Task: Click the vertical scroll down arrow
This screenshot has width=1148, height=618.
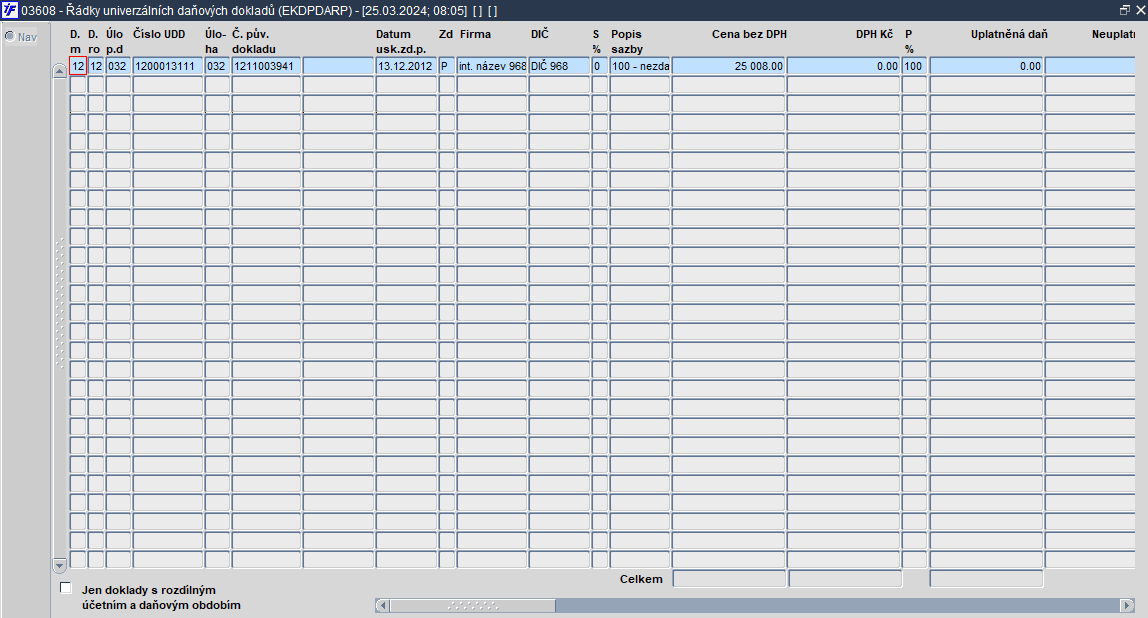Action: 59,565
